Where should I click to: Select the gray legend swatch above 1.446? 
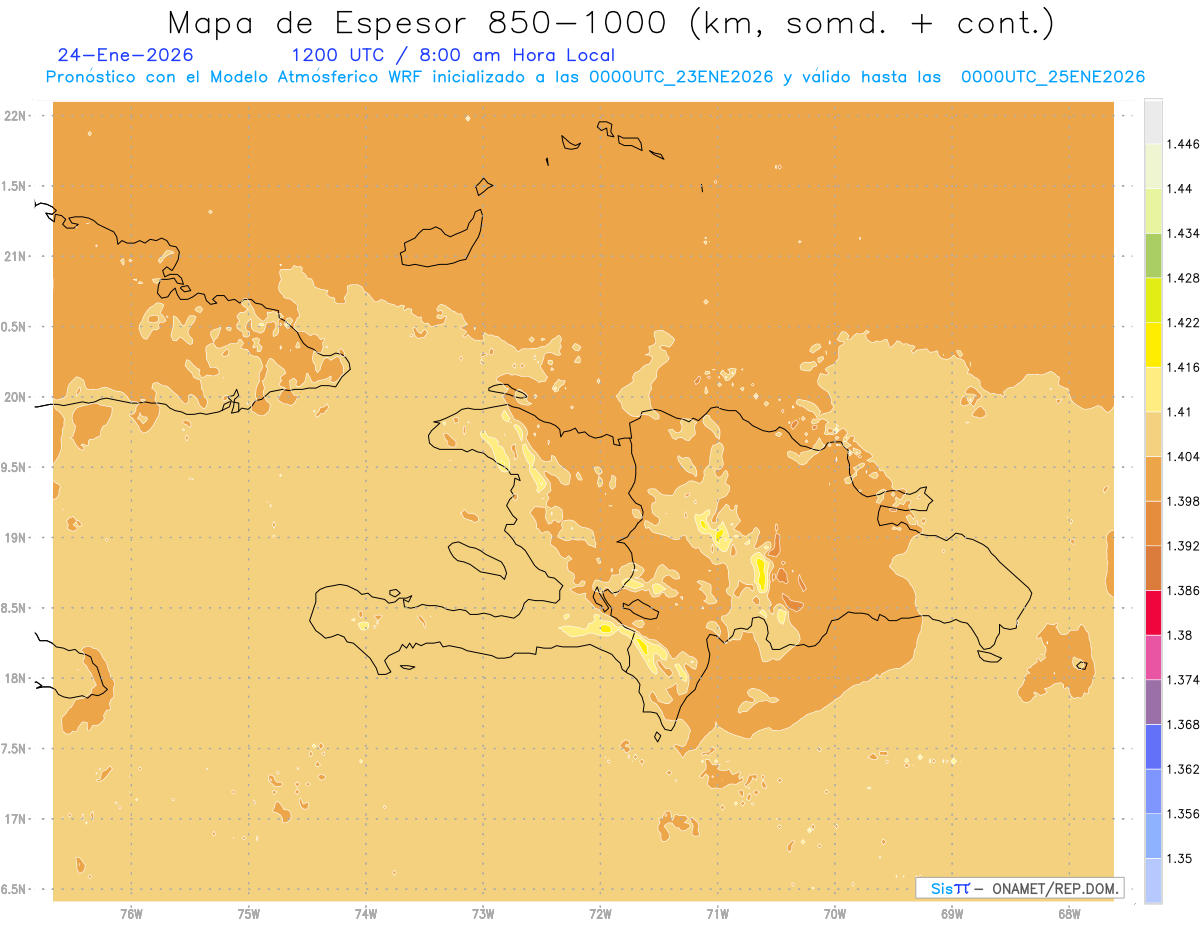(x=1153, y=121)
